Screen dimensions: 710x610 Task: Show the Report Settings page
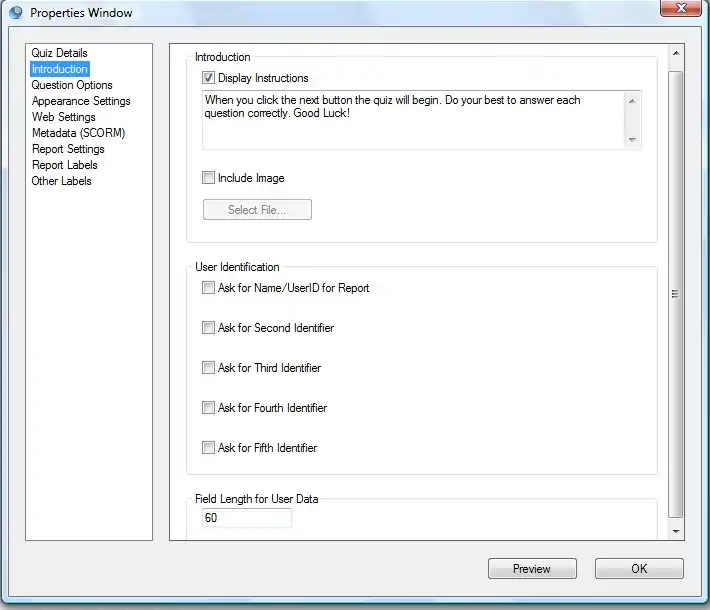pyautogui.click(x=68, y=149)
